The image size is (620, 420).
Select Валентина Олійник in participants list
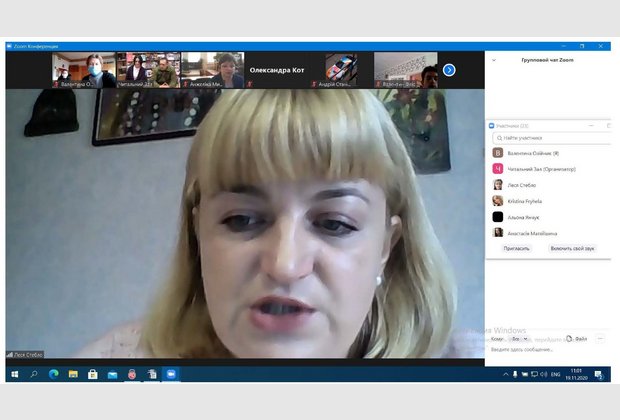[550, 153]
